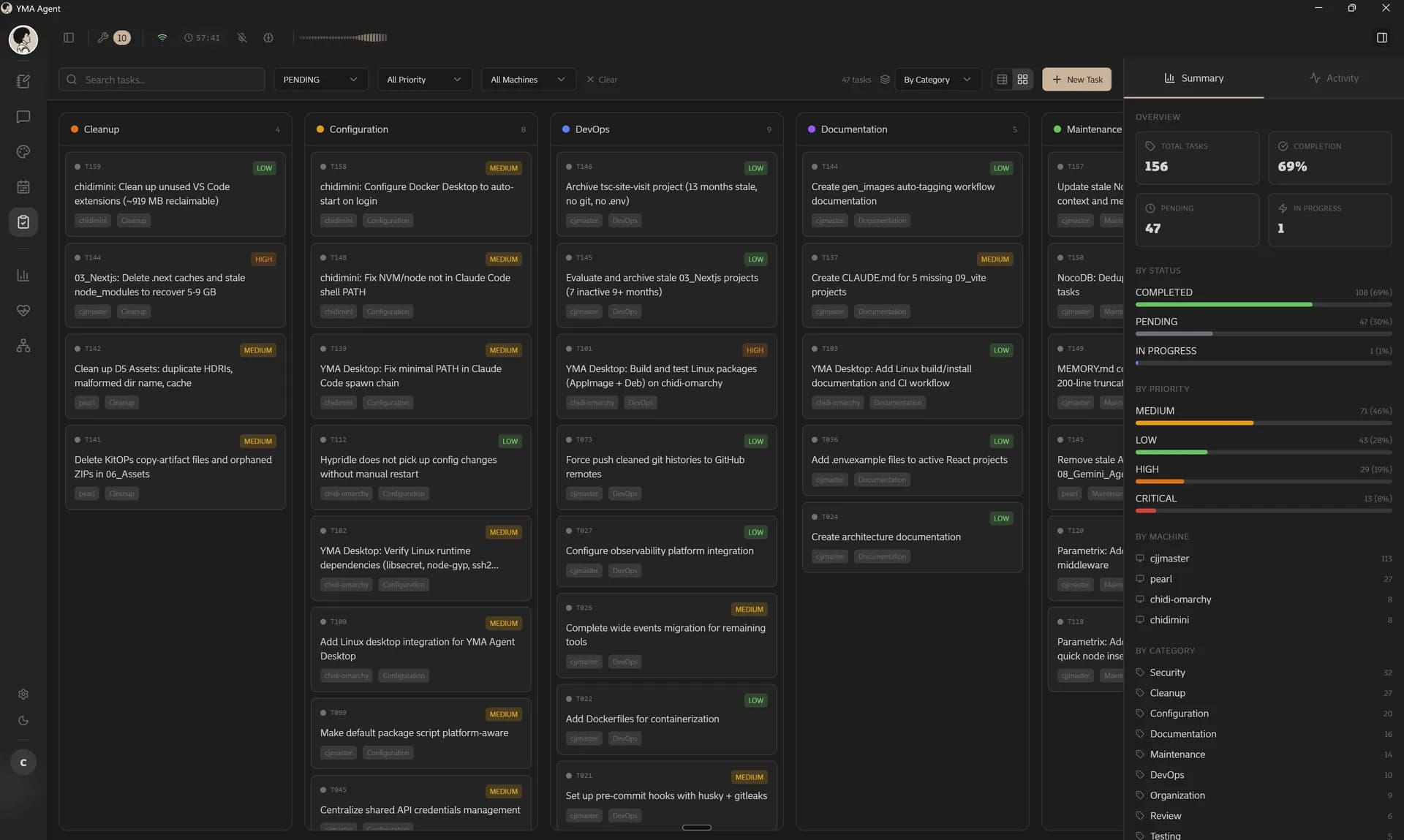Check the Wi-Fi connection status indicator
The height and width of the screenshot is (840, 1404).
[x=162, y=37]
